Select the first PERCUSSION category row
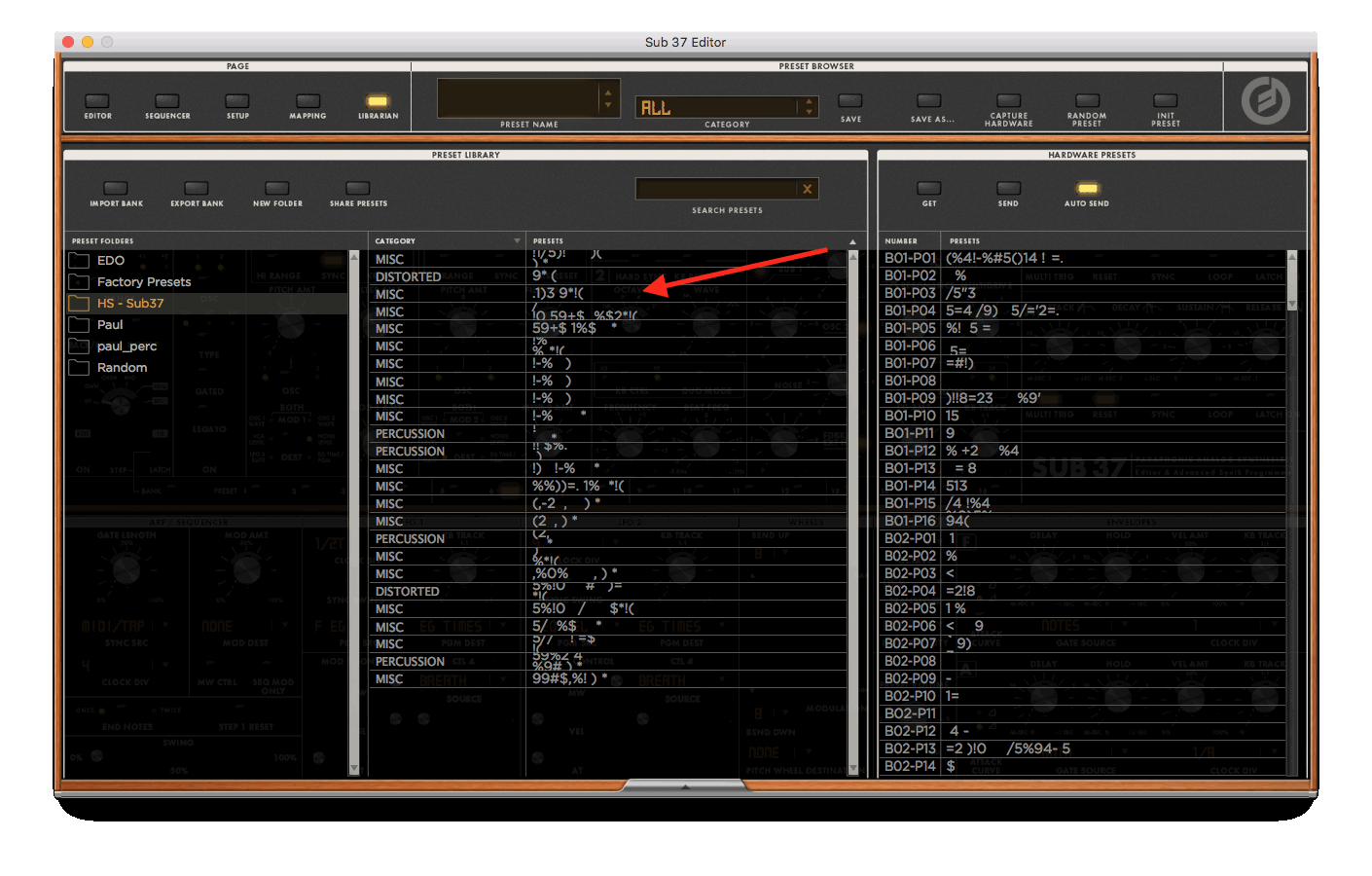 (x=608, y=434)
